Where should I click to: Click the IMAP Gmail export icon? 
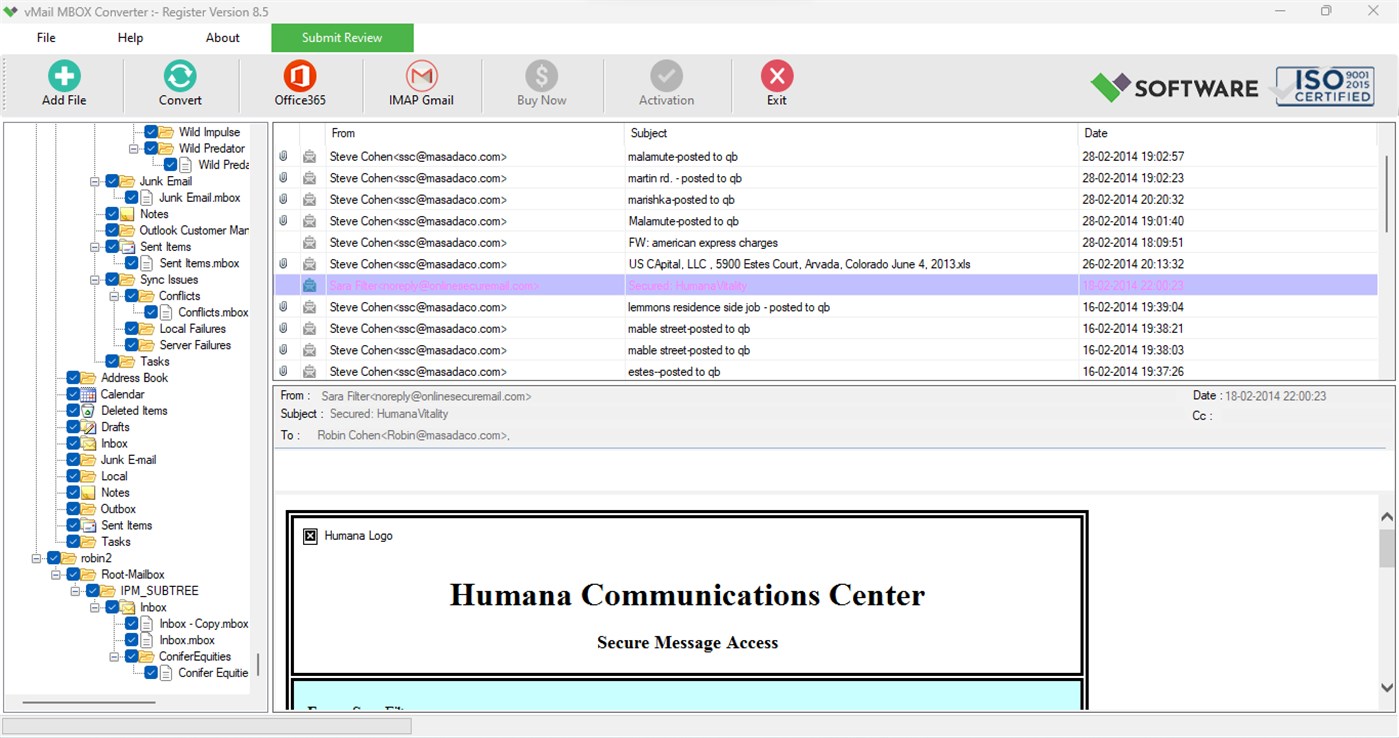pyautogui.click(x=420, y=82)
